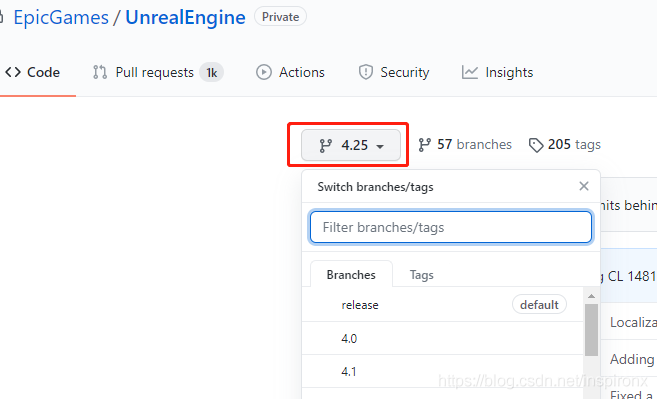657x399 pixels.
Task: Click the branch list scrollbar thumb
Action: (x=591, y=330)
